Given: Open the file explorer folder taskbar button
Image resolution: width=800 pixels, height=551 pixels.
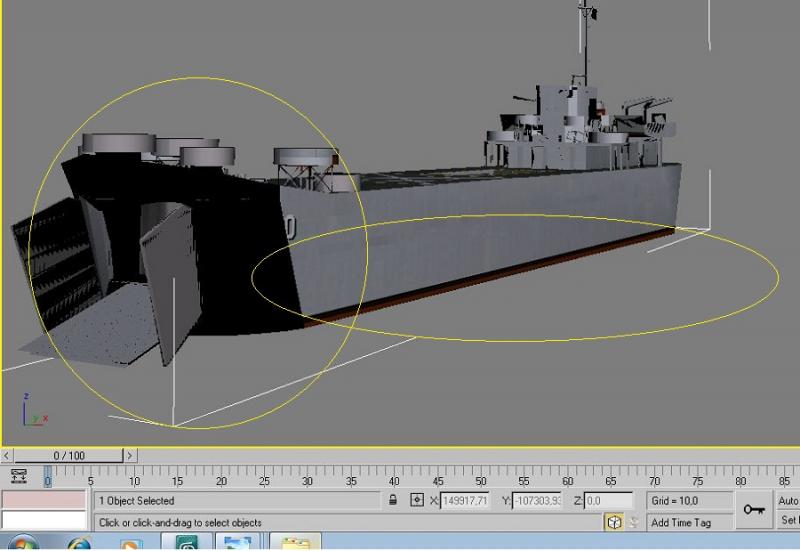Looking at the screenshot, I should click(x=295, y=542).
